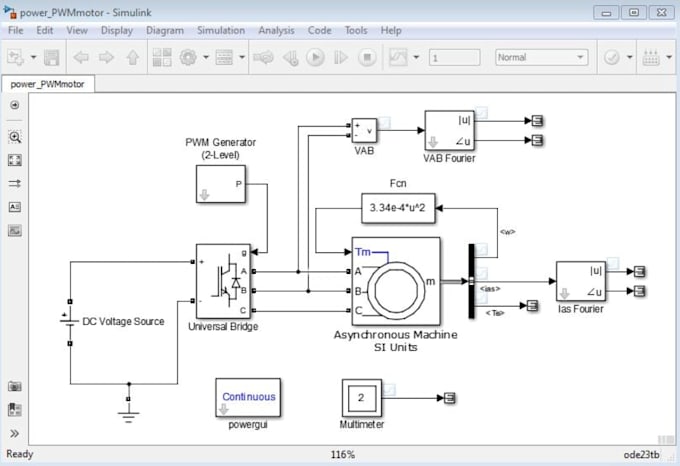Click Hide/Show Model Browser palette icon
Image resolution: width=680 pixels, height=466 pixels.
point(14,105)
